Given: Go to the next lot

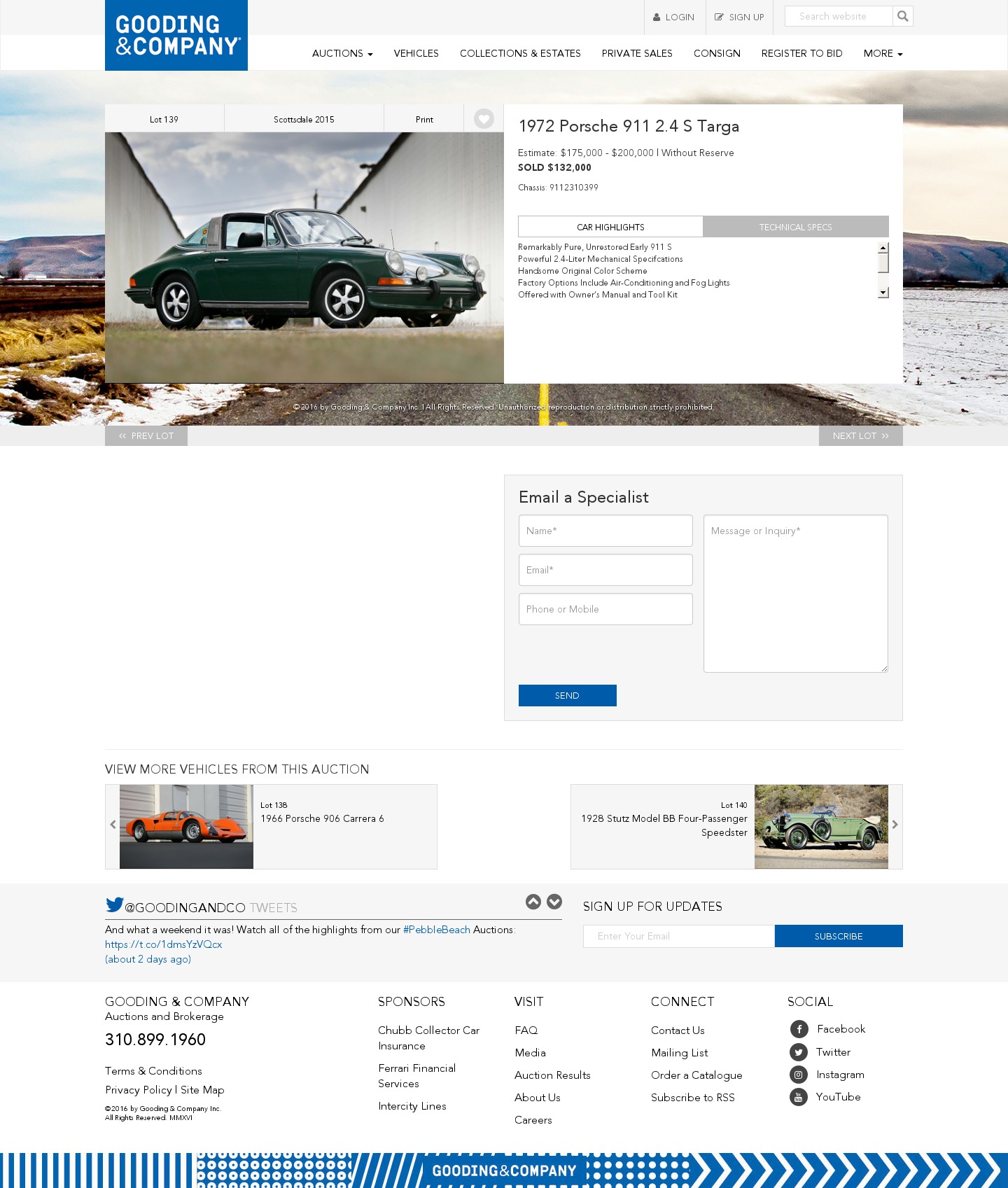Looking at the screenshot, I should pyautogui.click(x=861, y=435).
